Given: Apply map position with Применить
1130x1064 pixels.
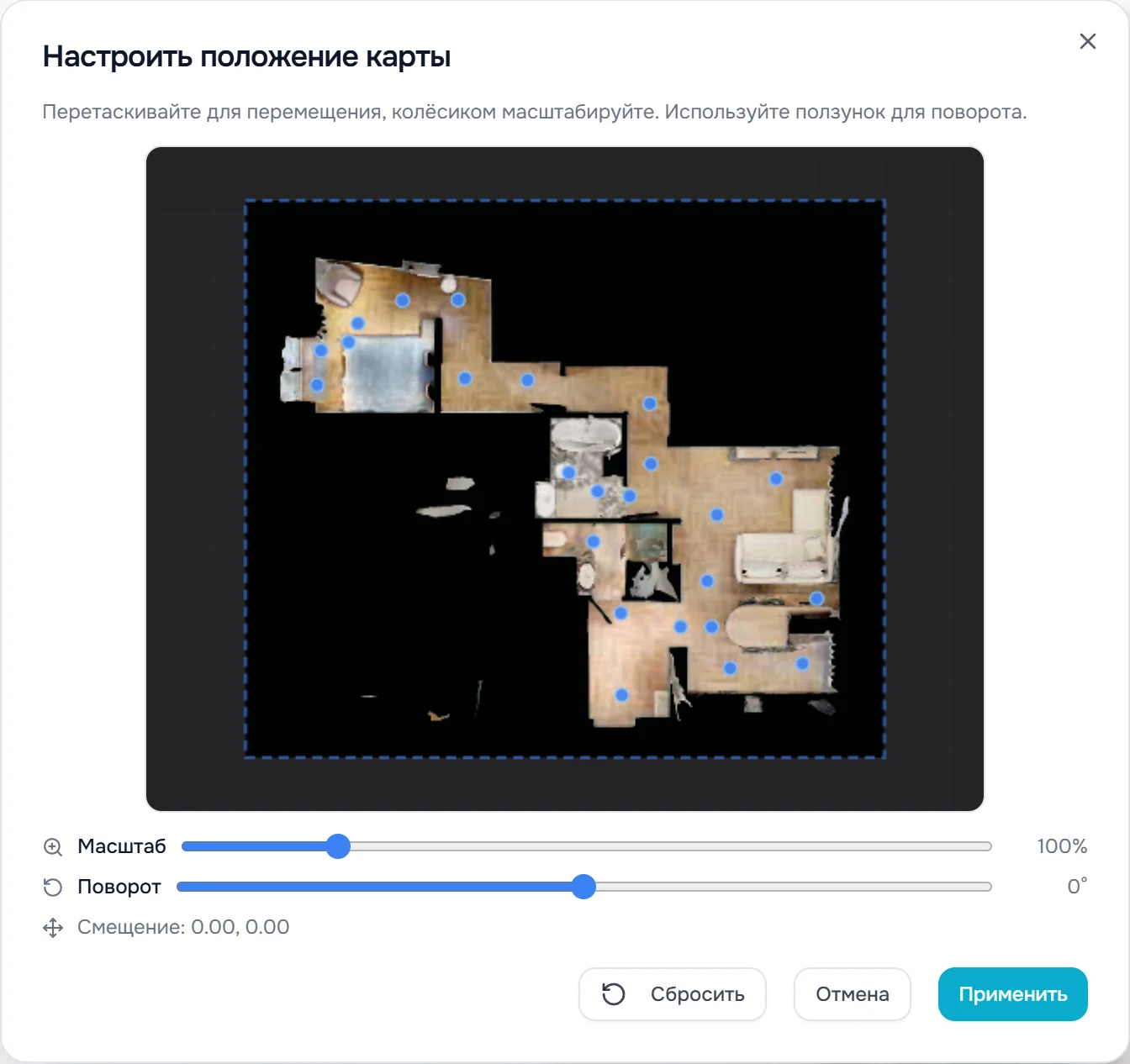Looking at the screenshot, I should pyautogui.click(x=1013, y=994).
